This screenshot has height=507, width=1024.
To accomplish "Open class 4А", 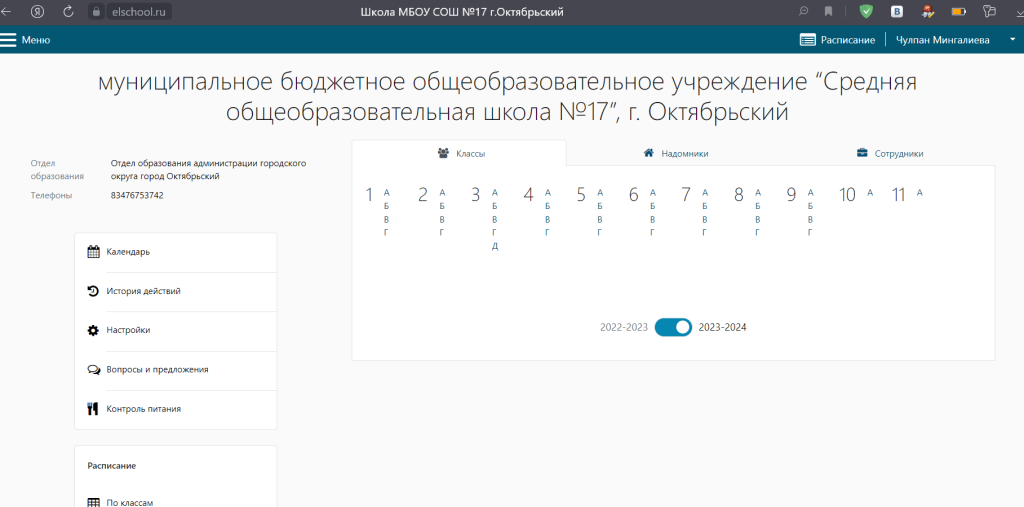I will pyautogui.click(x=547, y=193).
